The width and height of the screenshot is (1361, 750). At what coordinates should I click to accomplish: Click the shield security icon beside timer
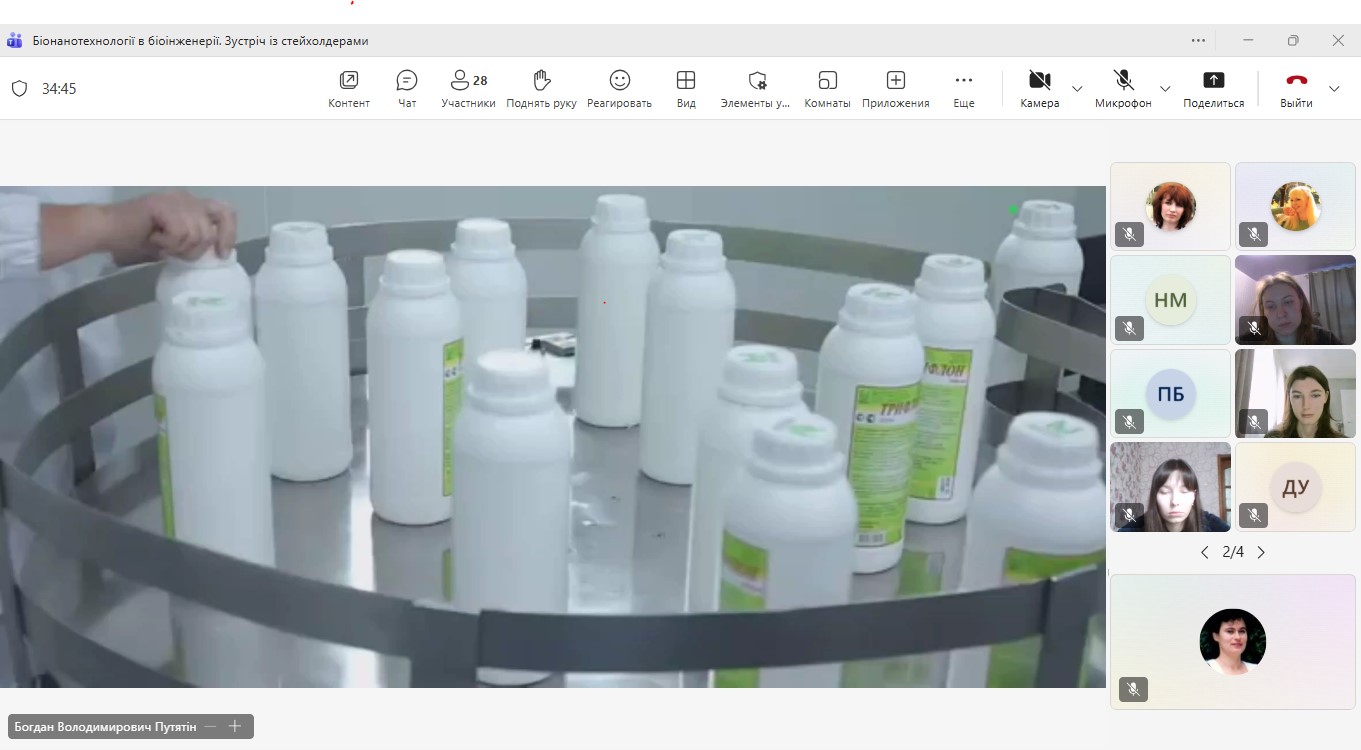19,88
